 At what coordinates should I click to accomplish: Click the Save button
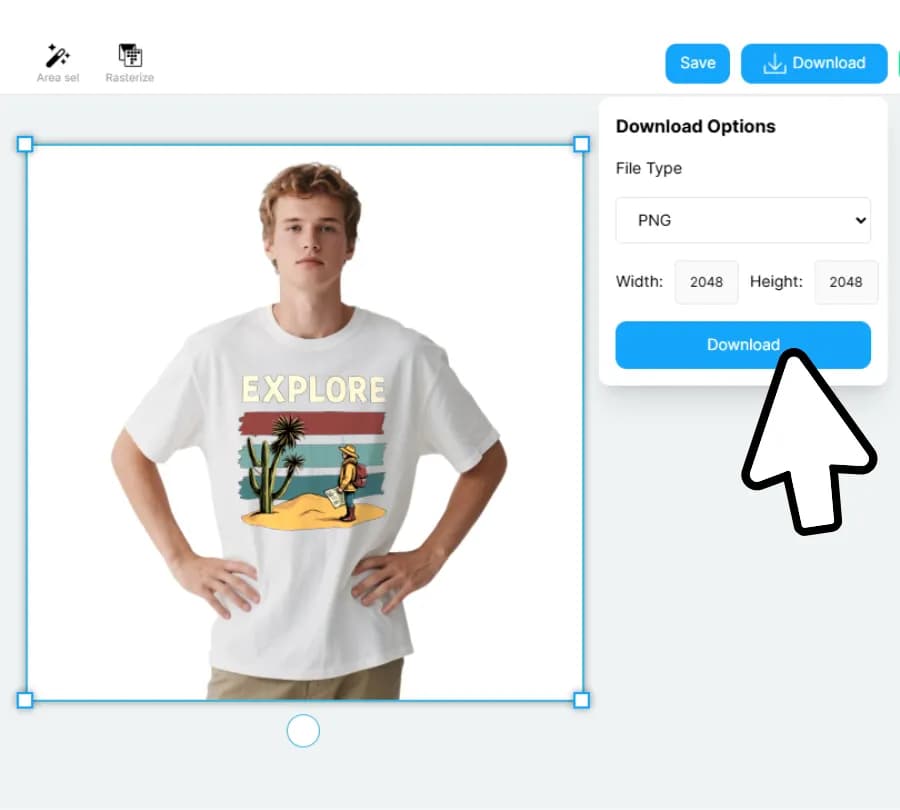point(697,63)
